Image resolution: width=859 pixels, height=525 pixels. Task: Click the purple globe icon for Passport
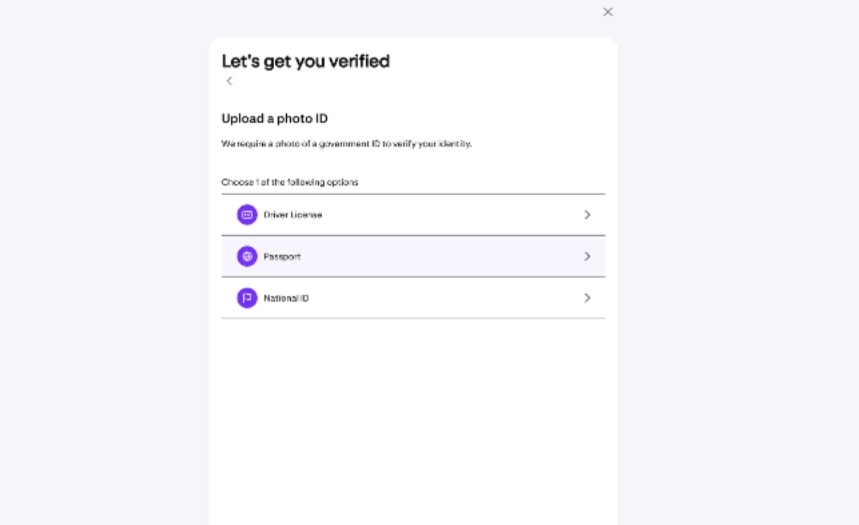click(x=247, y=256)
